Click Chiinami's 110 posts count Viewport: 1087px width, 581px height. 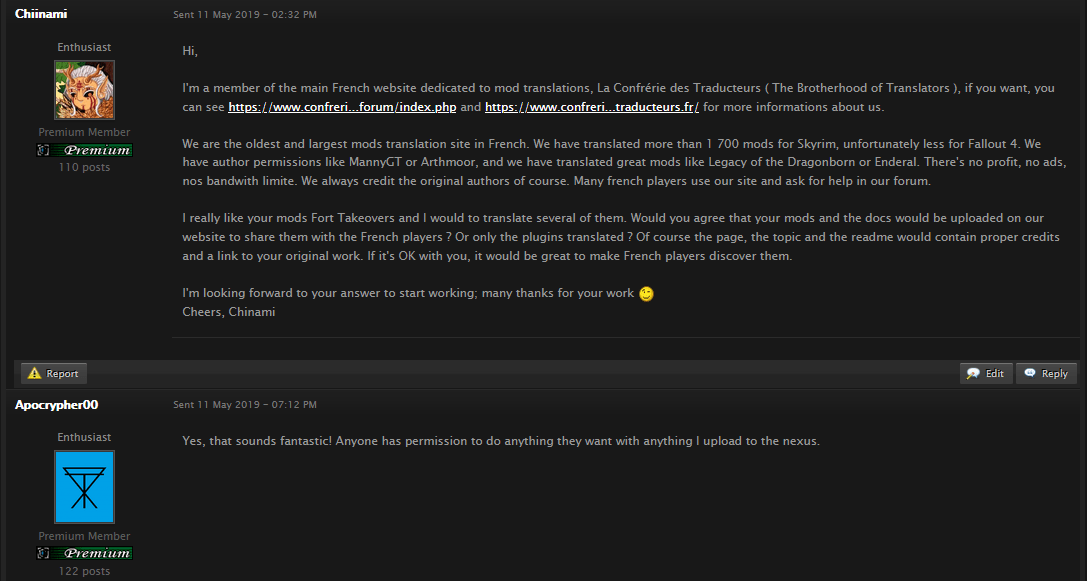tap(85, 167)
